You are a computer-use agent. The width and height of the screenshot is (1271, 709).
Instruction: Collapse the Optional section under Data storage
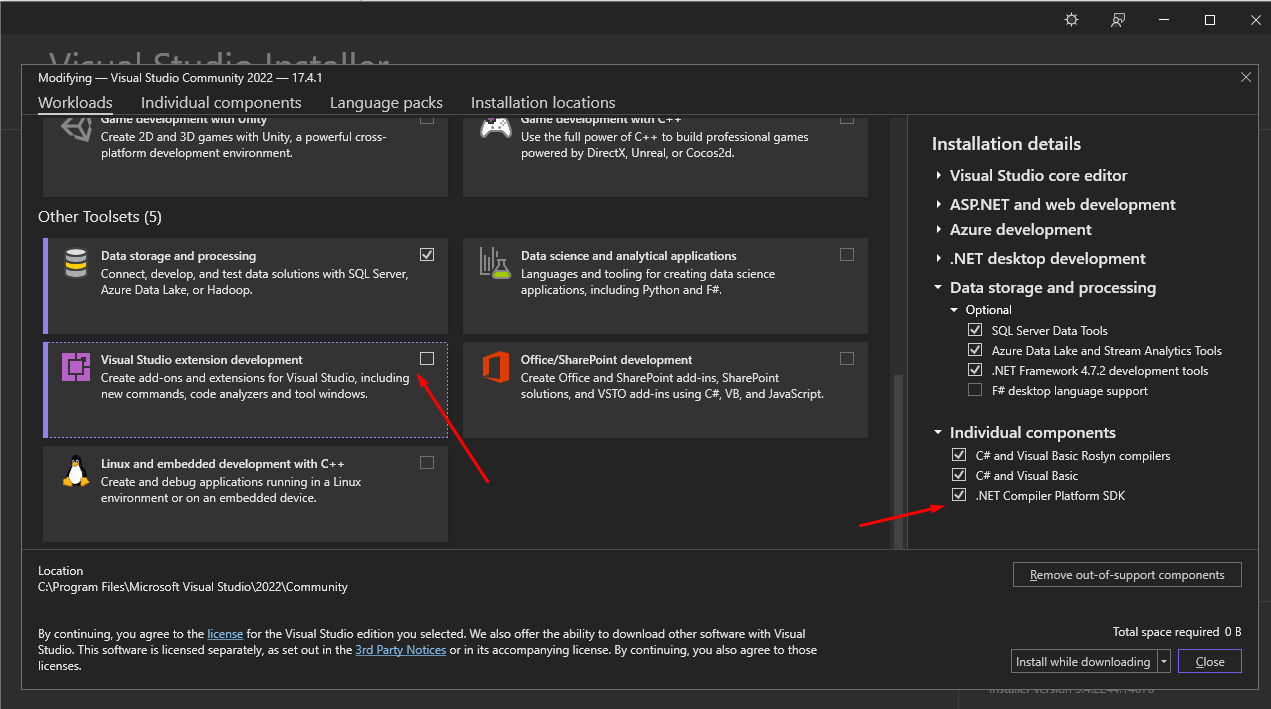[x=952, y=310]
